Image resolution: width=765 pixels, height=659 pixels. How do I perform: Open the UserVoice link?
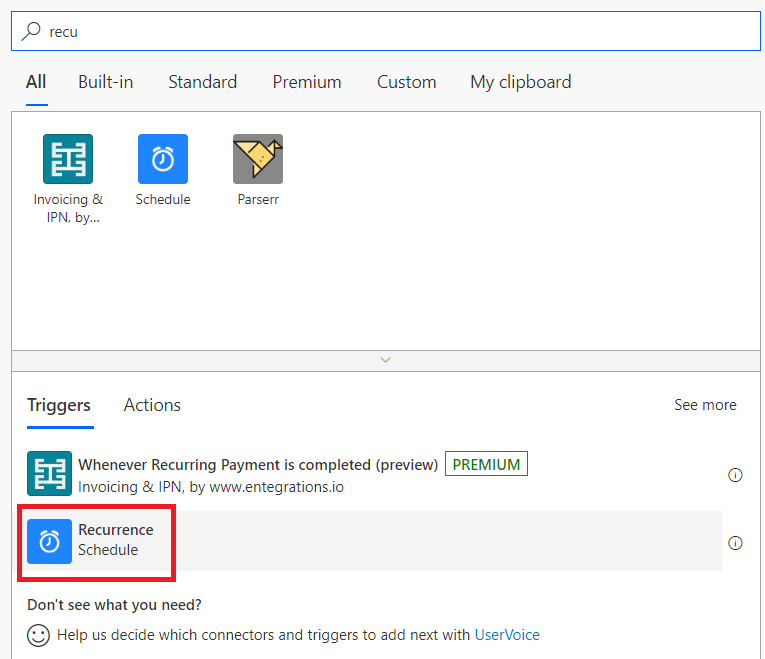(x=507, y=635)
